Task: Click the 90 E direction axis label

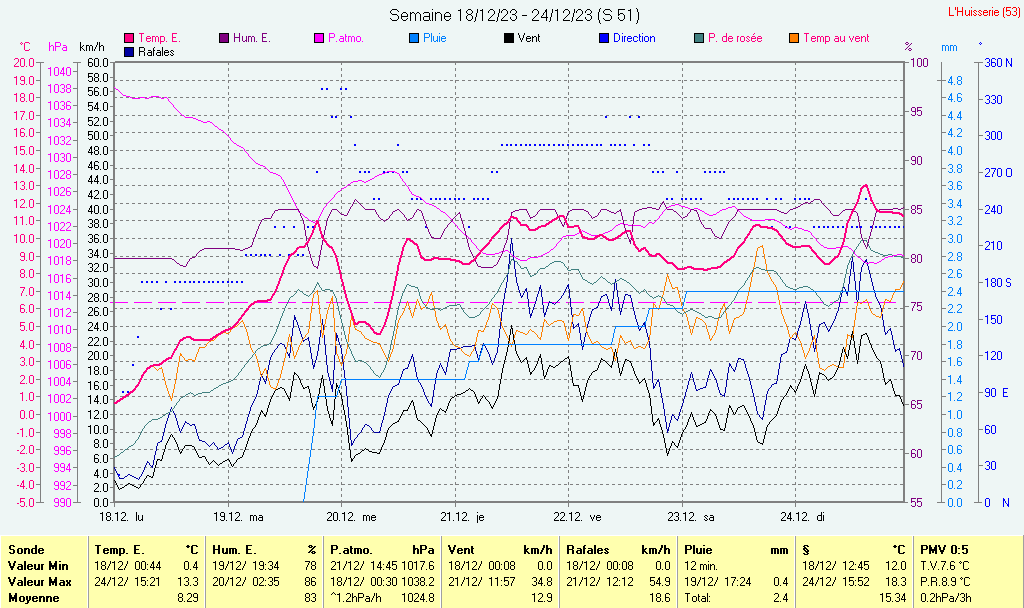Action: (x=997, y=392)
